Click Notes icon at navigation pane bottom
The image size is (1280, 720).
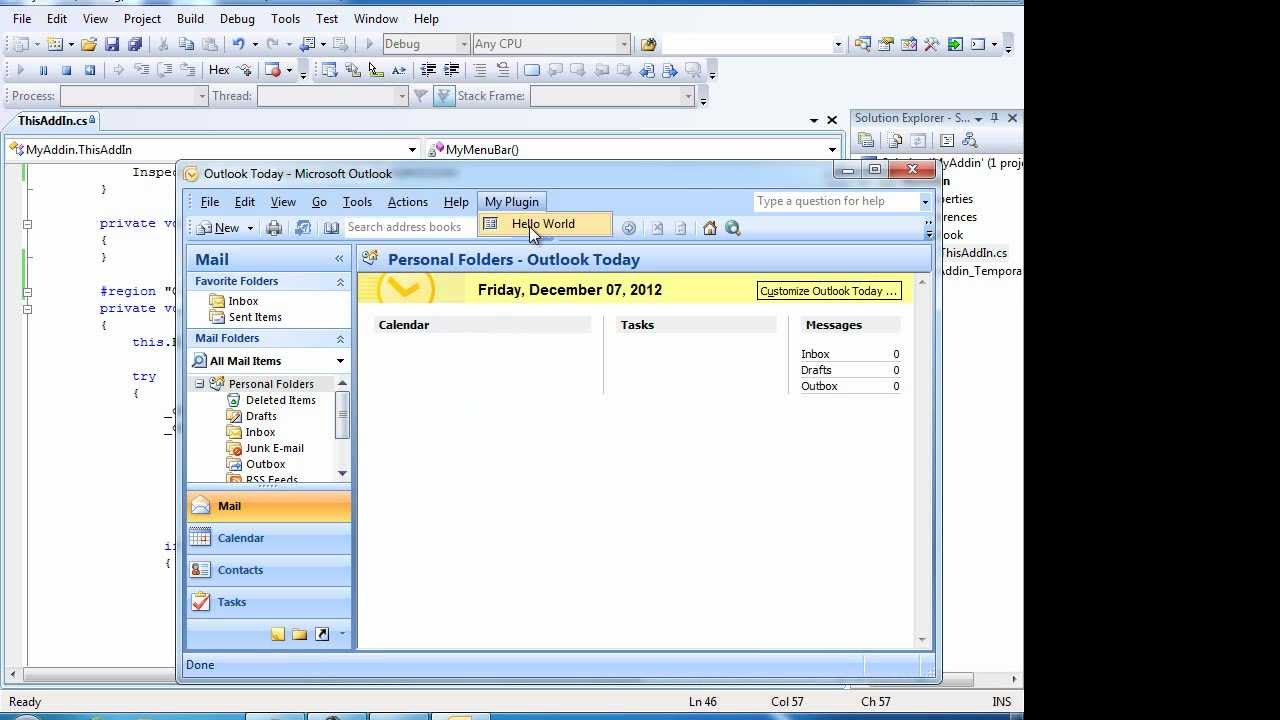278,634
